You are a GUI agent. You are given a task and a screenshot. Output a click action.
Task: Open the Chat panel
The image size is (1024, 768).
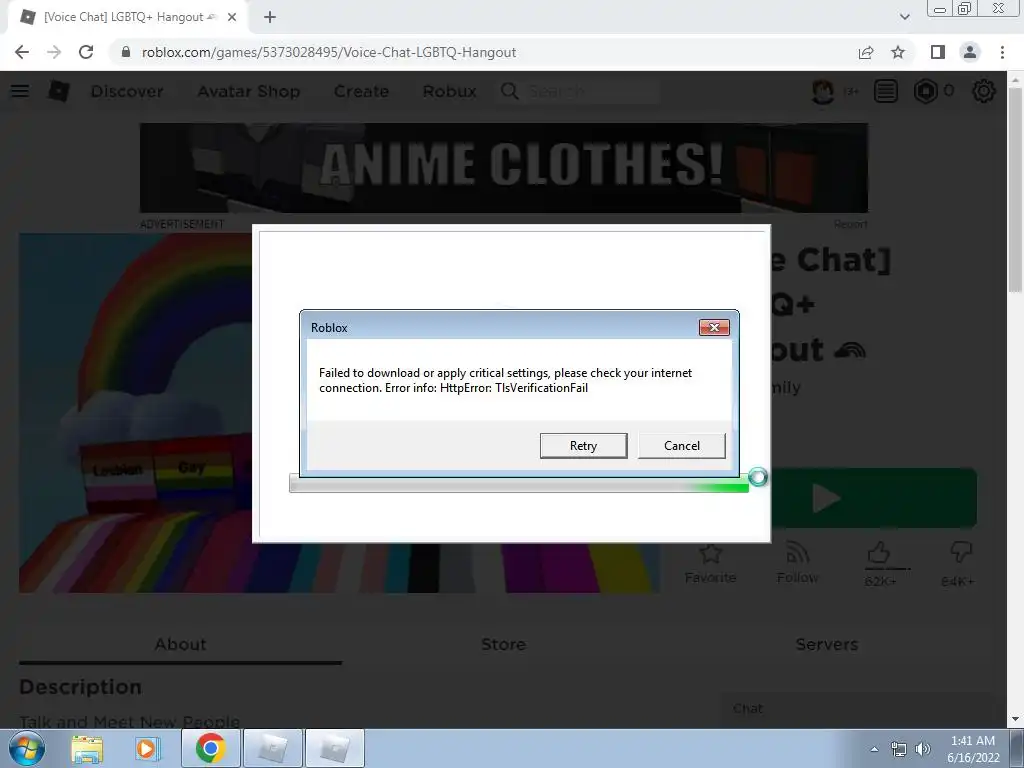857,709
